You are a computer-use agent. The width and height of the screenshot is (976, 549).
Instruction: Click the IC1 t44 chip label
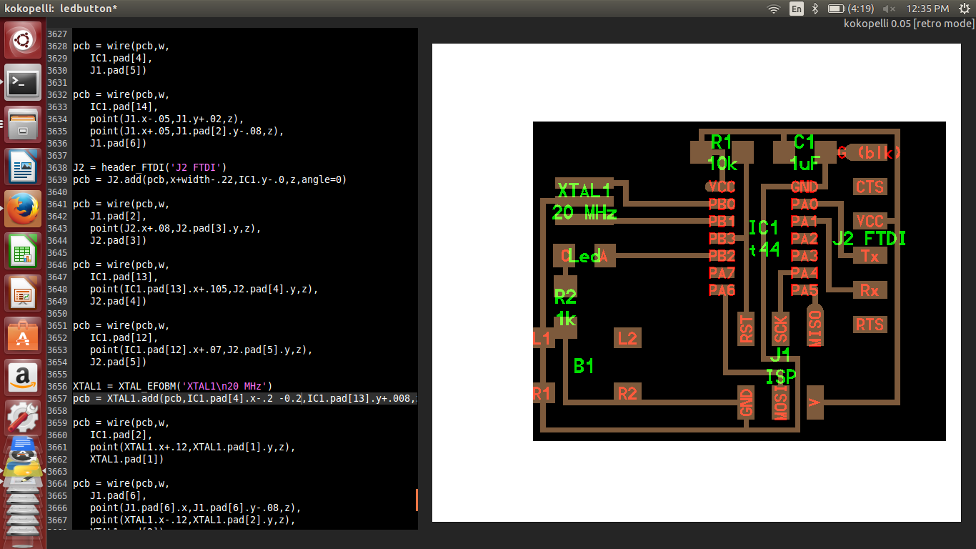pyautogui.click(x=764, y=238)
